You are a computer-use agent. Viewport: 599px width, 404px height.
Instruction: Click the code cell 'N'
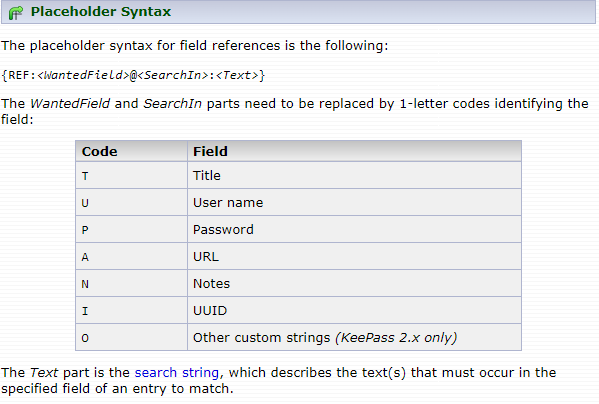tap(131, 284)
